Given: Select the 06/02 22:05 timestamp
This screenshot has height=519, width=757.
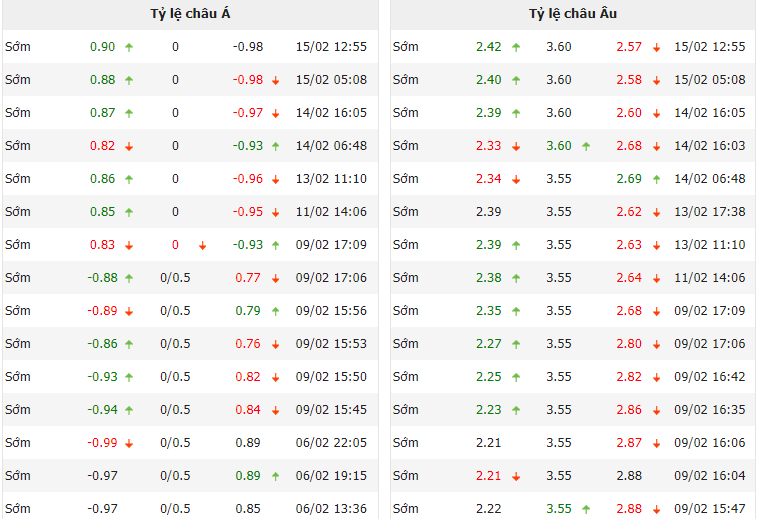Looking at the screenshot, I should pyautogui.click(x=331, y=443).
